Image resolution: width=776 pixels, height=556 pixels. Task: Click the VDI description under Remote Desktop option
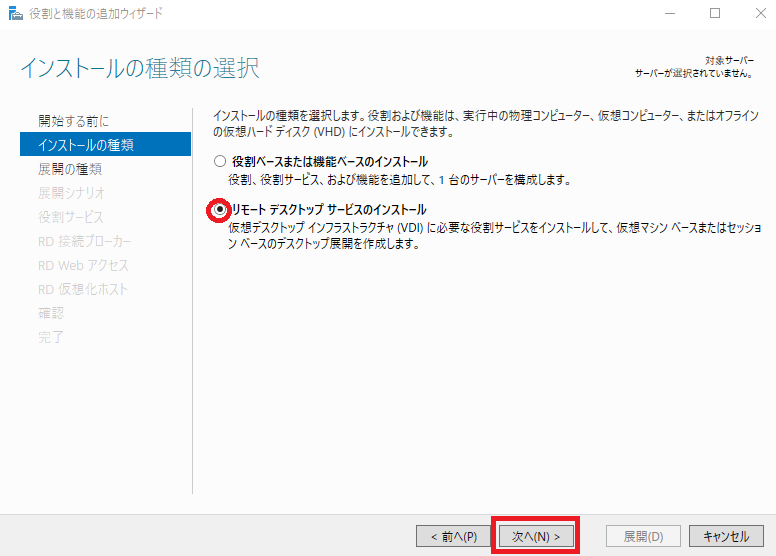click(494, 236)
